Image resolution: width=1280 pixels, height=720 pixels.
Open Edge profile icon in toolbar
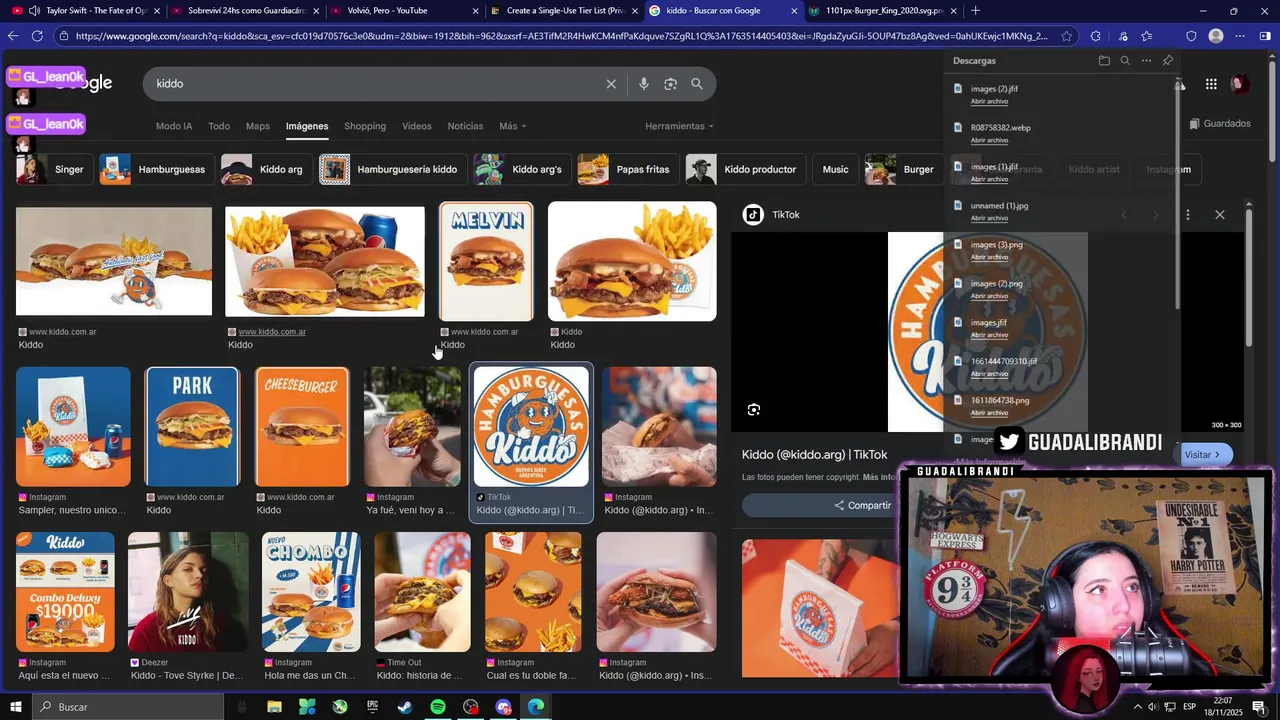coord(1216,36)
